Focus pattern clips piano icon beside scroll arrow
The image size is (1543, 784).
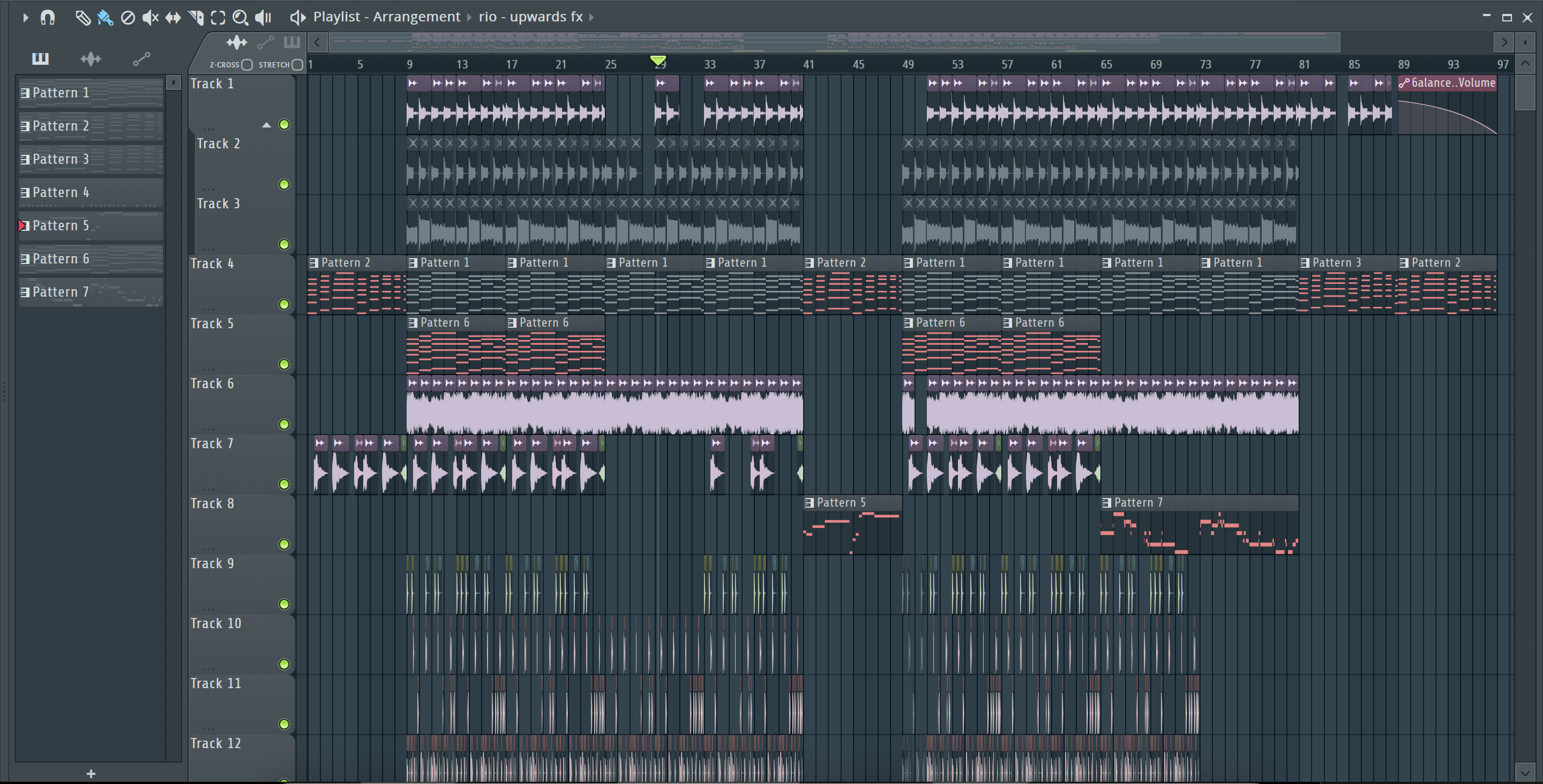[291, 42]
